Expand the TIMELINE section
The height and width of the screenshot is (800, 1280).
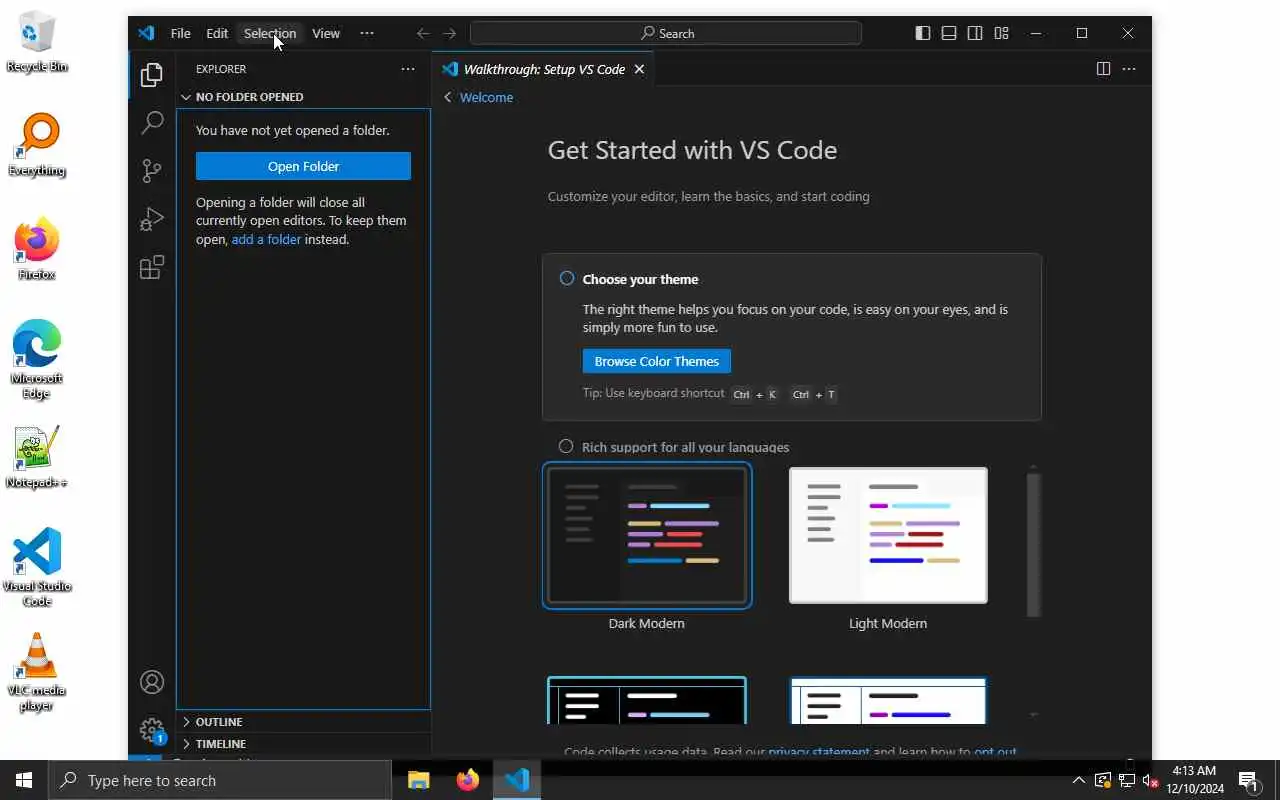click(x=303, y=743)
